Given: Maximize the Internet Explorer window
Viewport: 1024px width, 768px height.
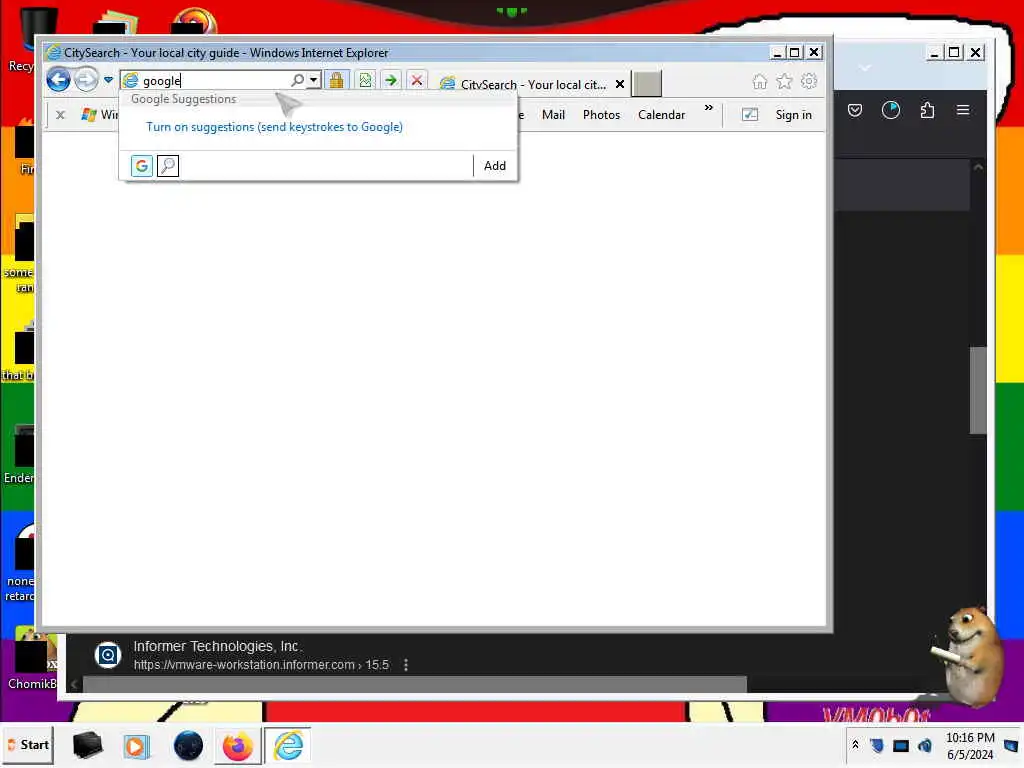Looking at the screenshot, I should (x=794, y=52).
